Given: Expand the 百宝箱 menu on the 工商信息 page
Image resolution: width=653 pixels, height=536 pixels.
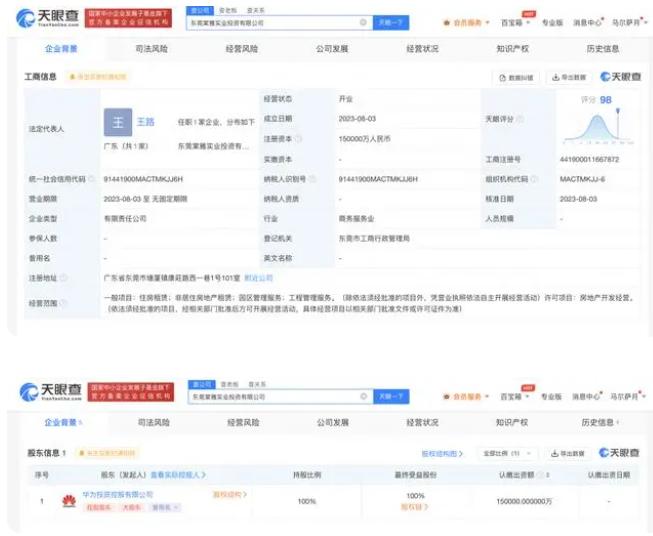Looking at the screenshot, I should [x=515, y=22].
